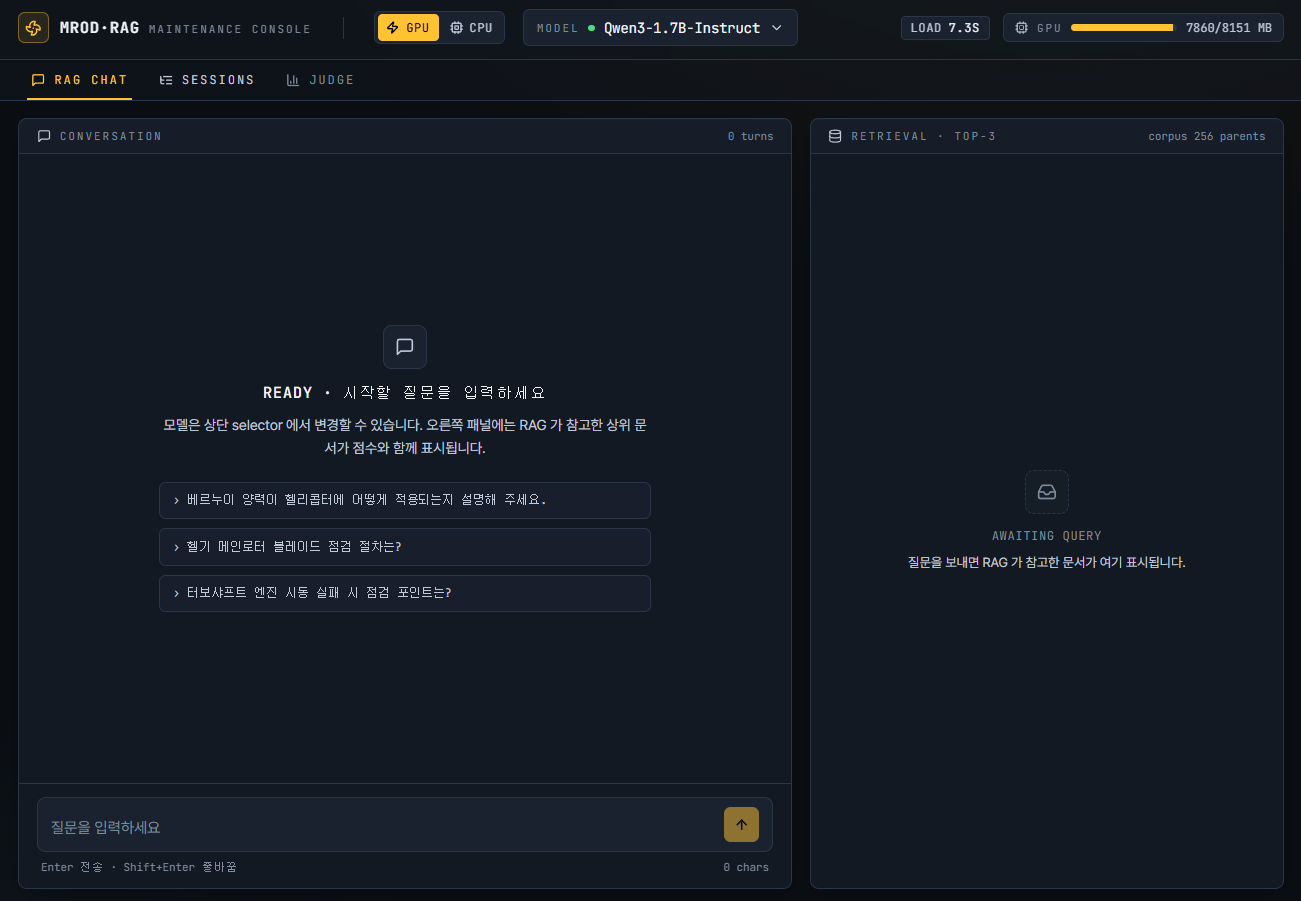Click the center chat bubble placeholder icon
This screenshot has width=1301, height=901.
[x=405, y=347]
